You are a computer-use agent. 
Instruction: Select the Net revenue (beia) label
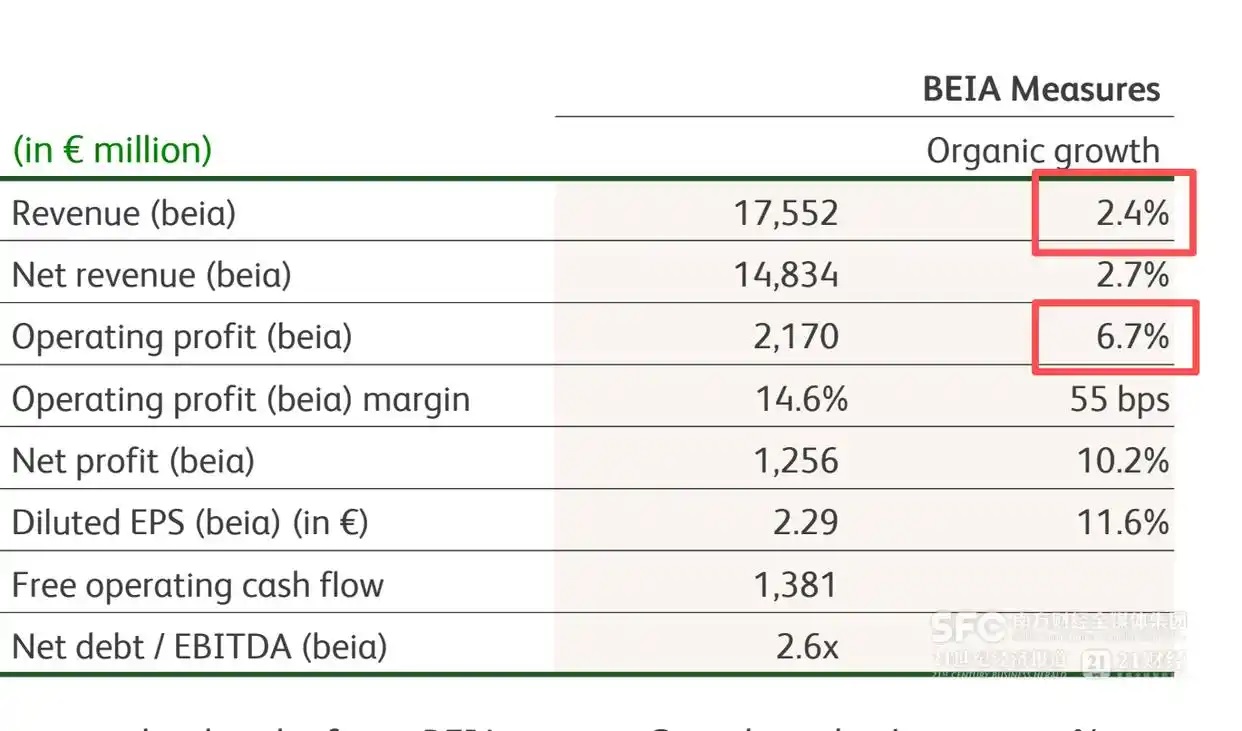151,275
